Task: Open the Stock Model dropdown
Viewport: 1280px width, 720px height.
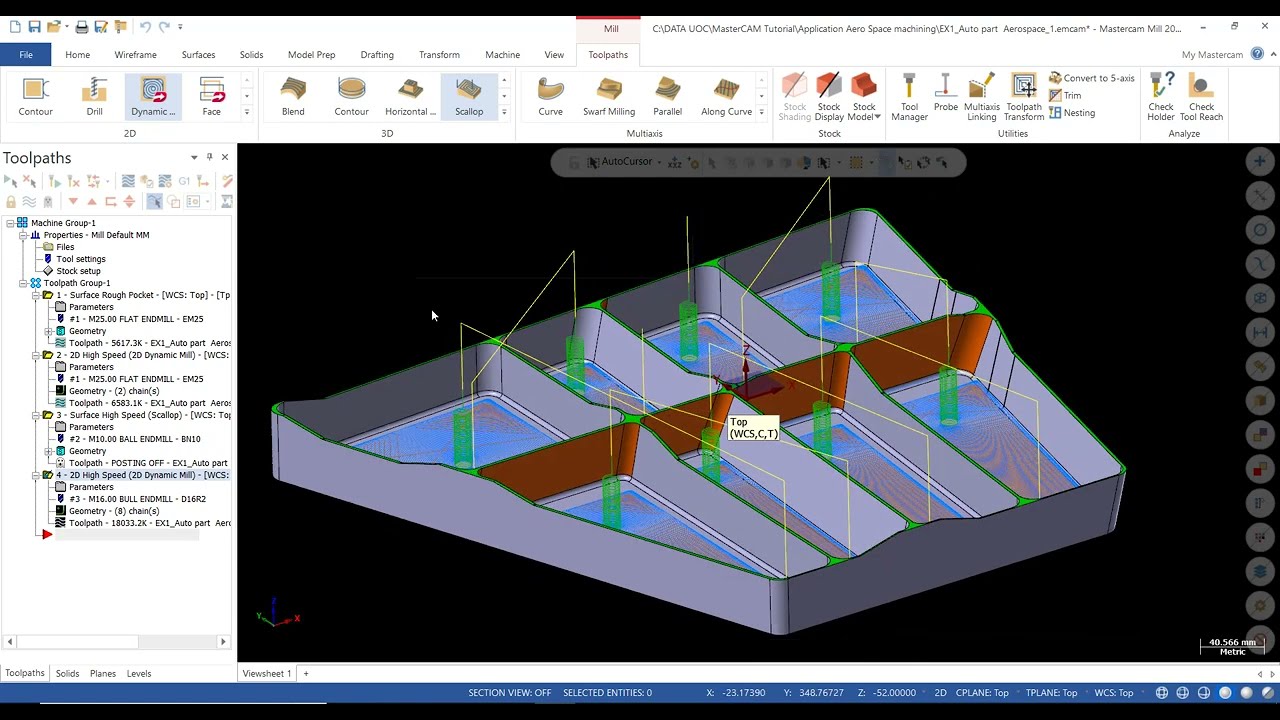Action: (x=865, y=112)
